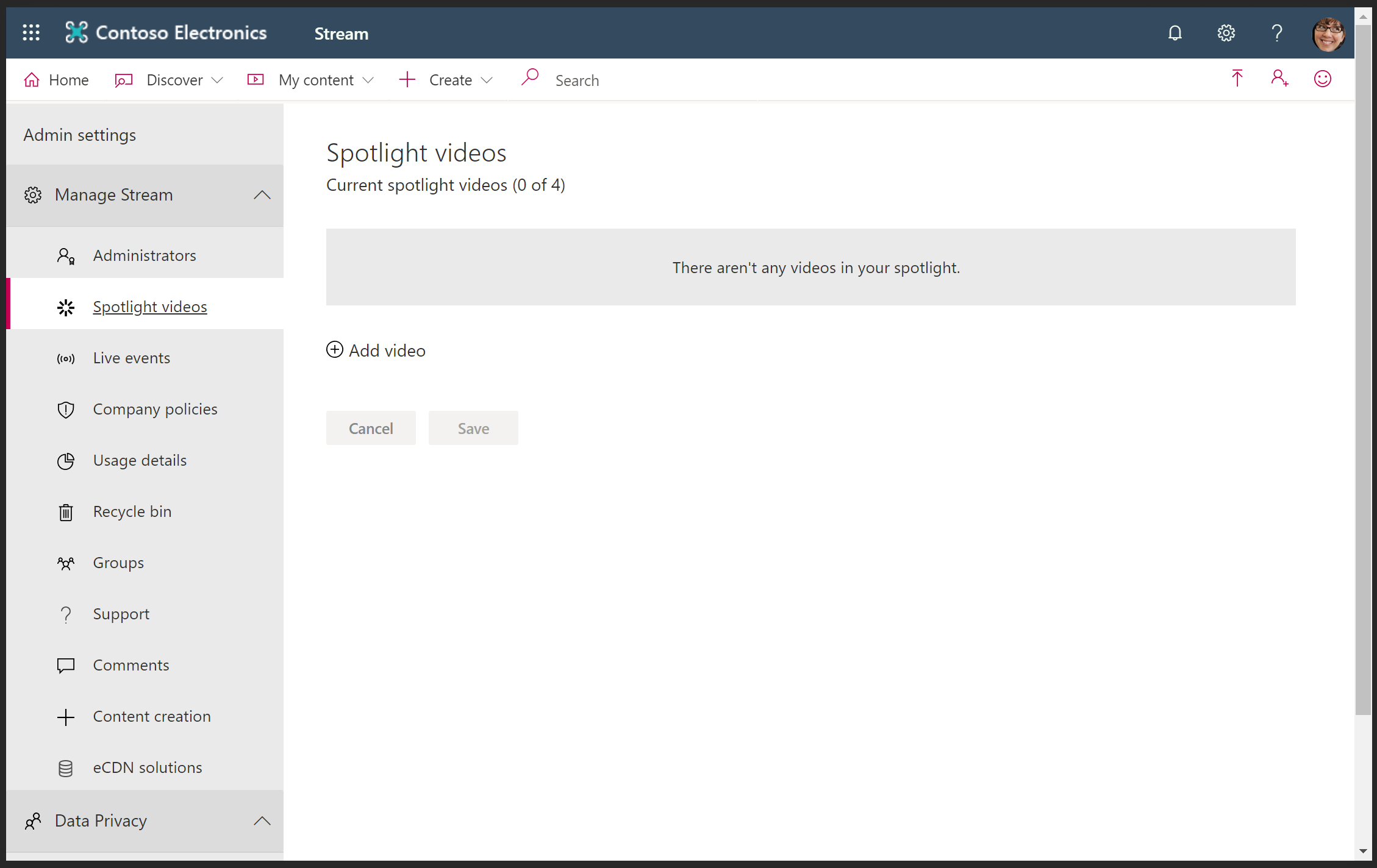Viewport: 1377px width, 868px height.
Task: Click the Add video circled plus icon
Action: [335, 349]
